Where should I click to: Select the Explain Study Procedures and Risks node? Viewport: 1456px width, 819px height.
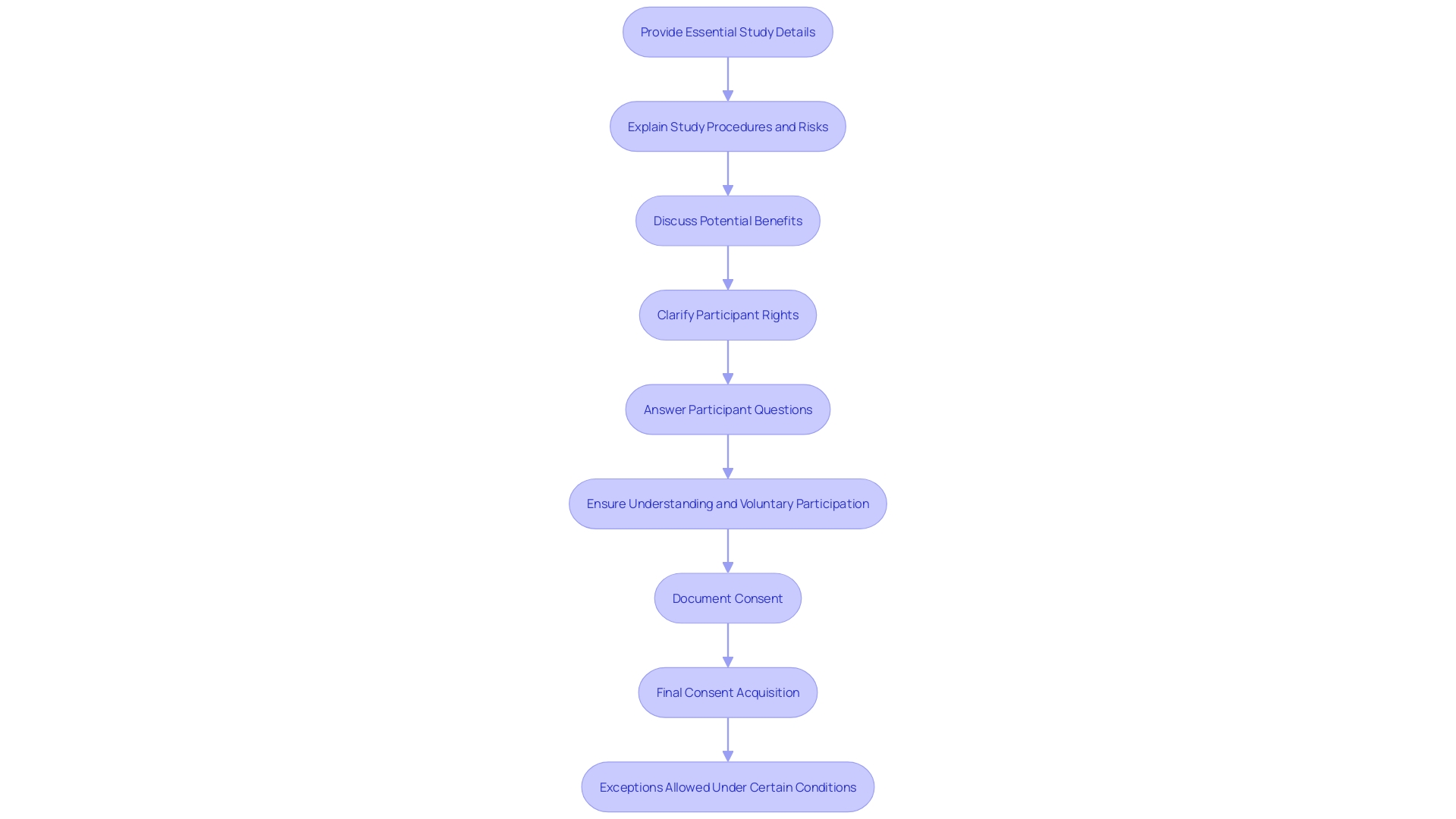point(728,126)
